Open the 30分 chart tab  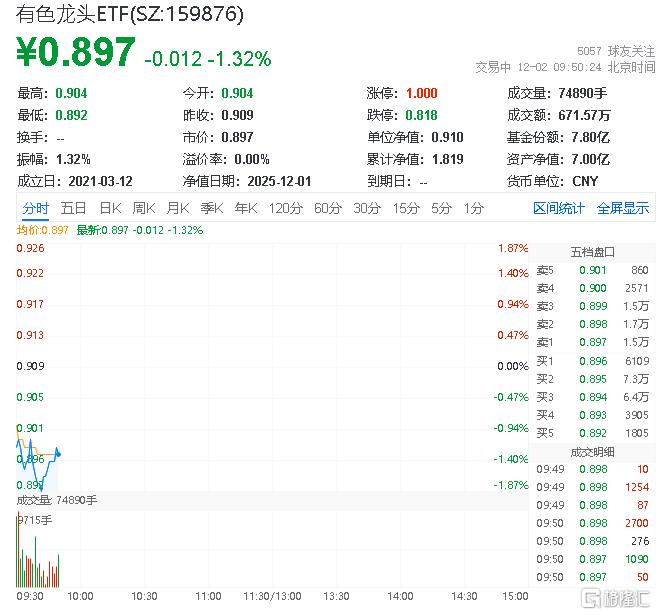tap(367, 208)
